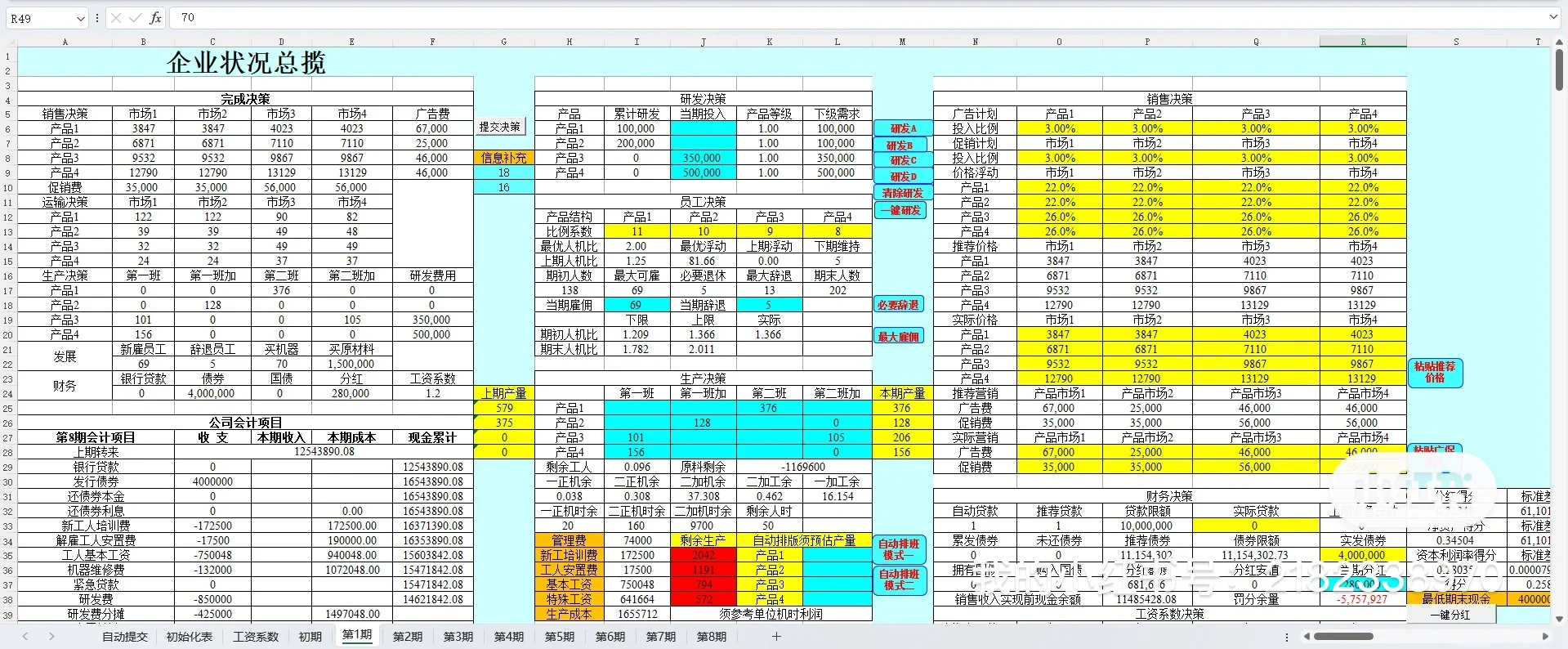1568x649 pixels.
Task: Click the 公司会计项目 header cell
Action: pyautogui.click(x=245, y=423)
